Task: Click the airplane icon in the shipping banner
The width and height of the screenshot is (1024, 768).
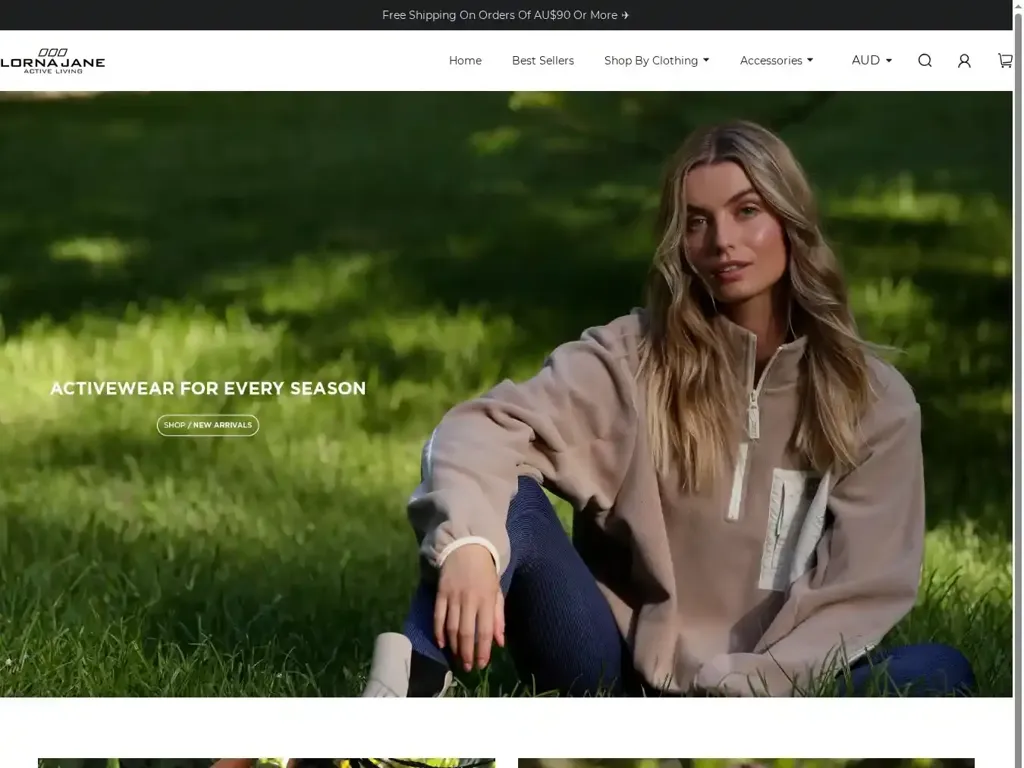Action: pyautogui.click(x=626, y=15)
